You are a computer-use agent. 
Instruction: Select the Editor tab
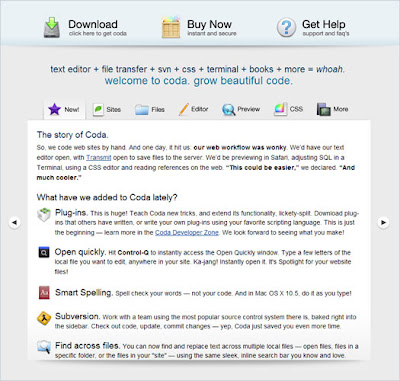tap(193, 109)
